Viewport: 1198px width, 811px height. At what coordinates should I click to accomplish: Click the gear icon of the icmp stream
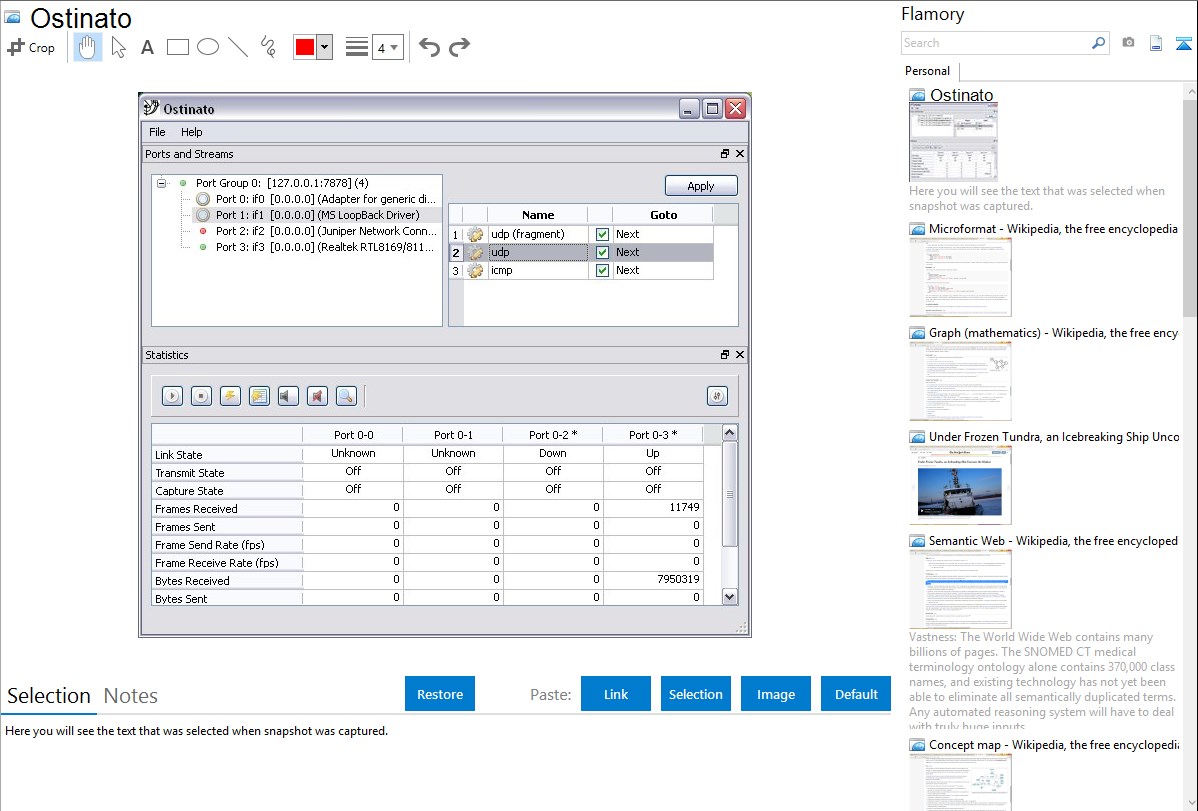tap(475, 271)
